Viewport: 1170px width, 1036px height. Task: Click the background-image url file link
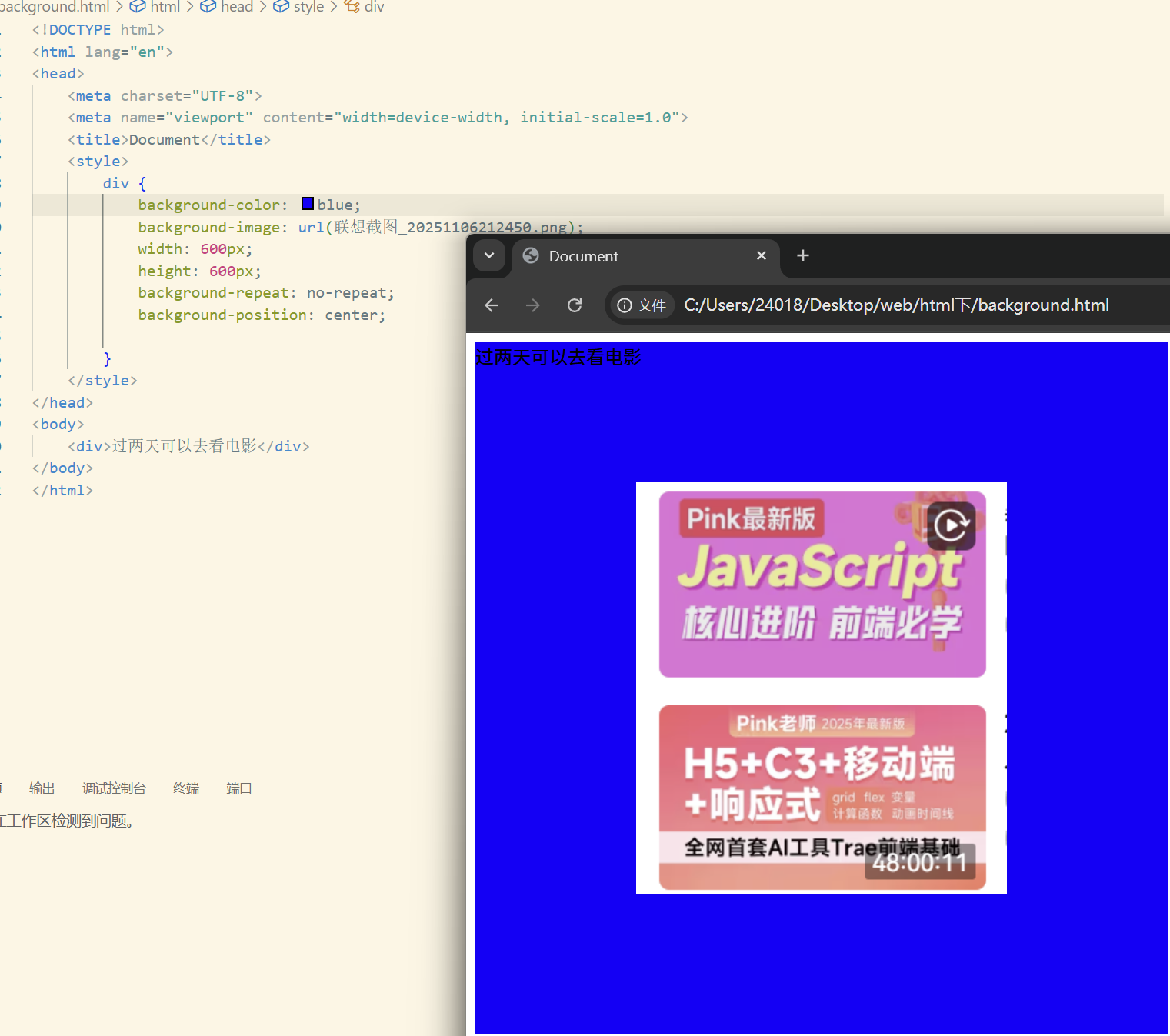click(x=450, y=227)
